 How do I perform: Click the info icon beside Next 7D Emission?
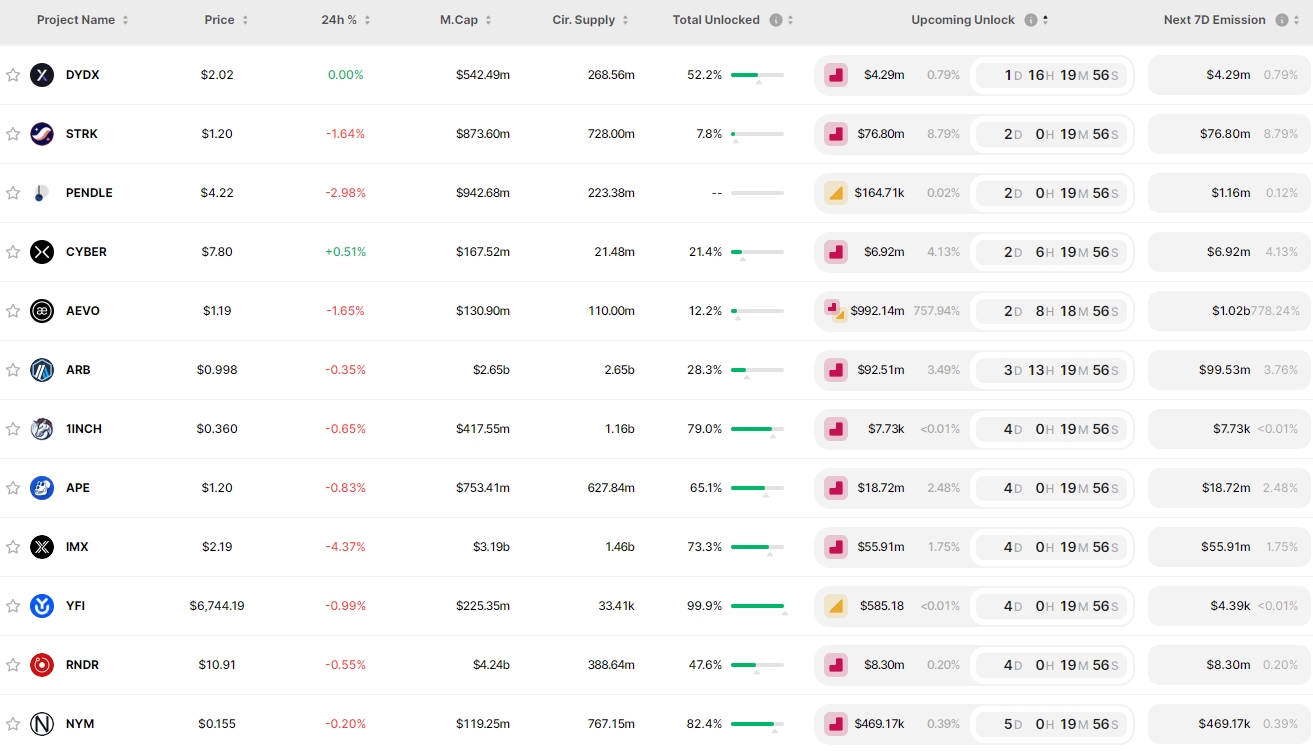coord(1282,20)
